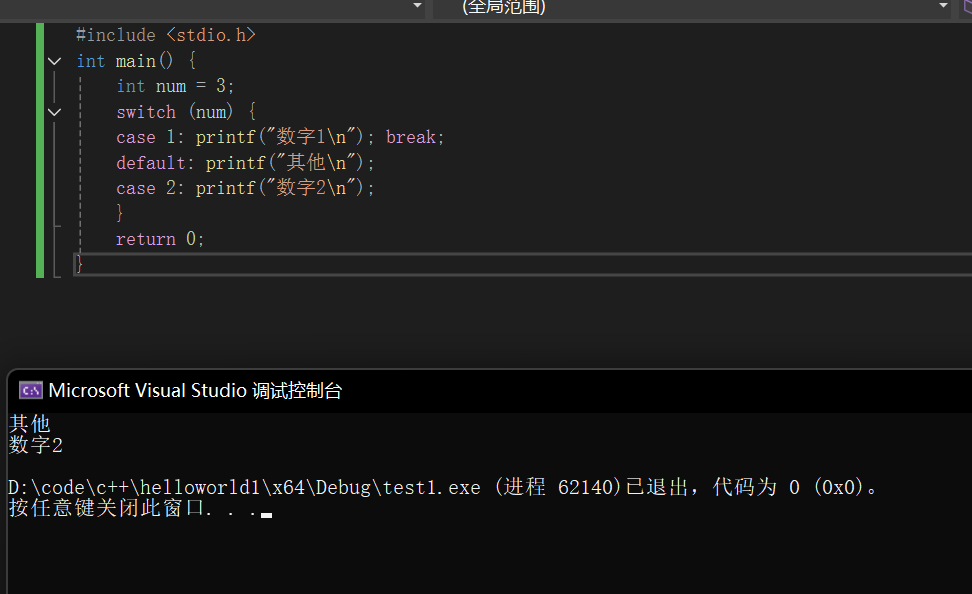Focus the Microsoft Visual Studio 调试控制台 title bar
This screenshot has width=972, height=594.
490,391
